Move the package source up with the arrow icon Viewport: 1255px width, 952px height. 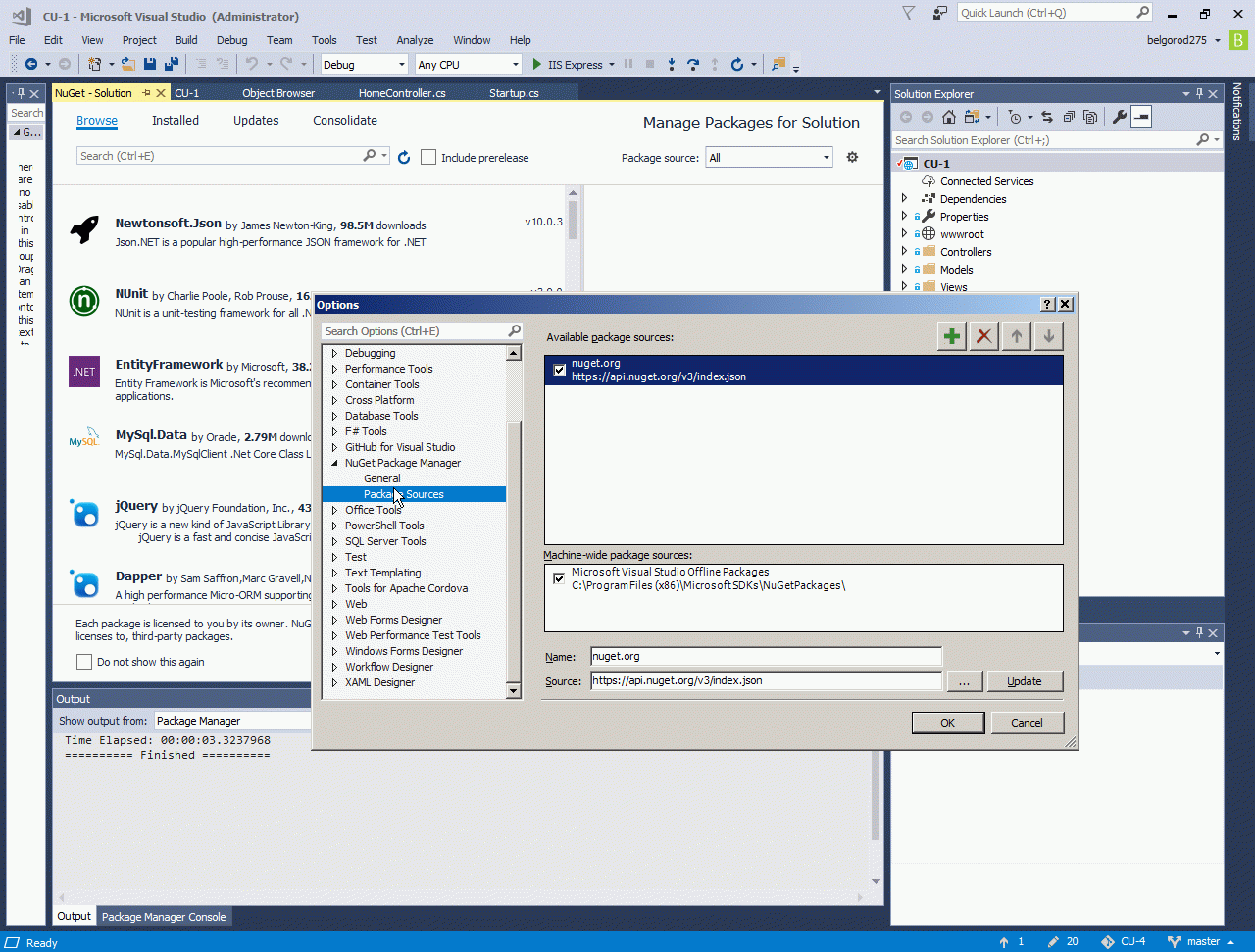pos(1016,336)
